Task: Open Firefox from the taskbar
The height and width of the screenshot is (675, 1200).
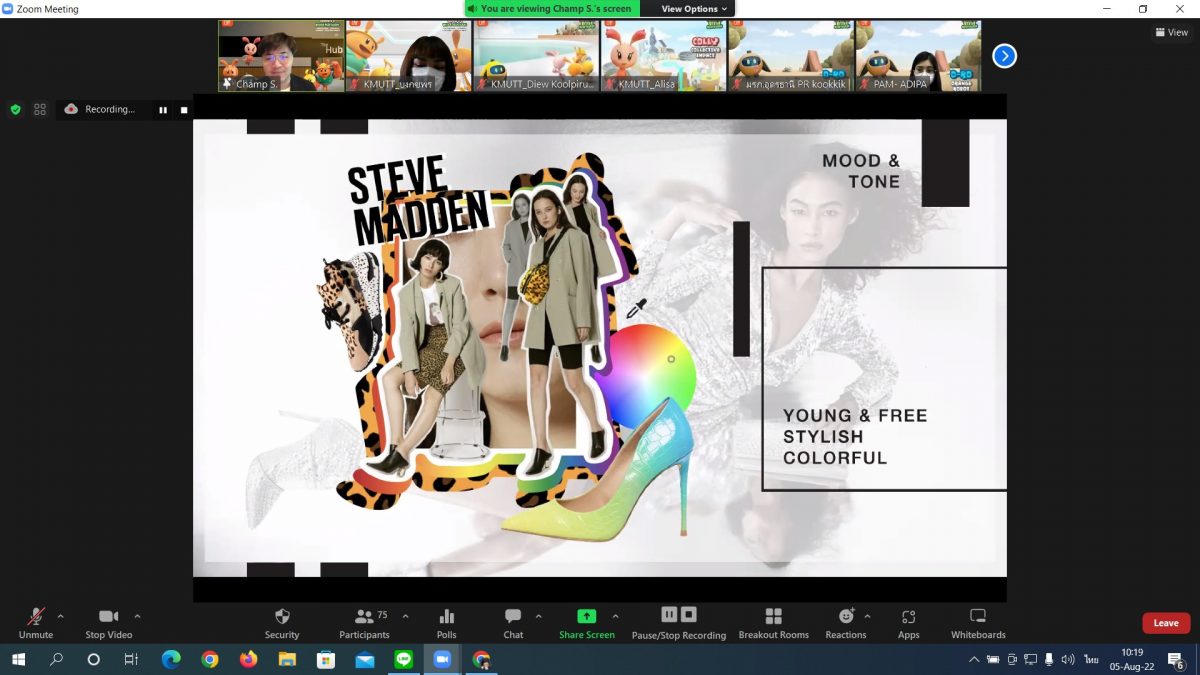Action: click(248, 659)
